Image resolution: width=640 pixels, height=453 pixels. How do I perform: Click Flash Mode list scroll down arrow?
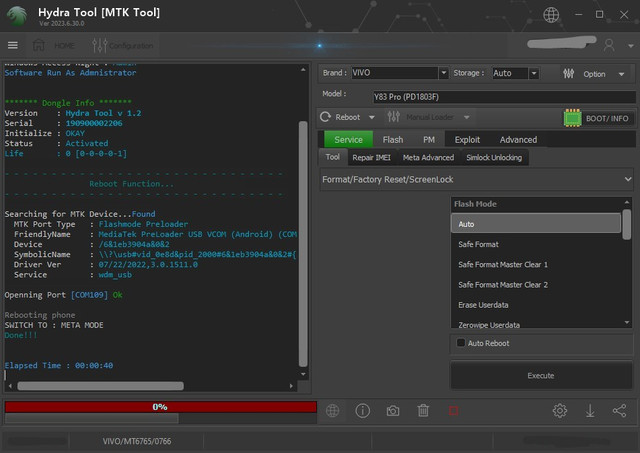pos(627,323)
